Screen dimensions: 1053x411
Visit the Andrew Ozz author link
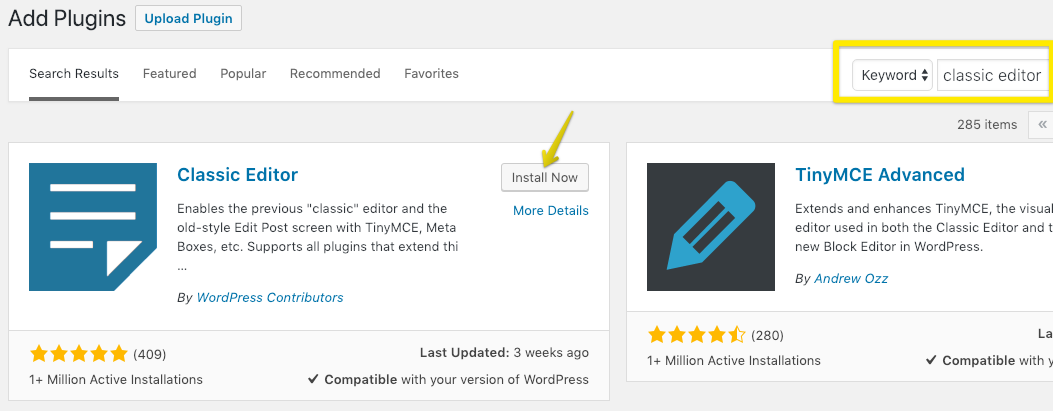click(x=850, y=279)
